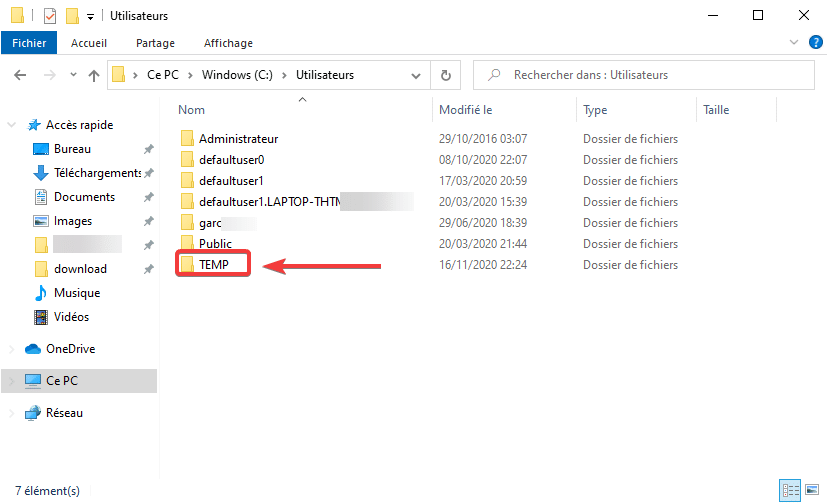This screenshot has height=503, width=828.
Task: Switch to large icons view button
Action: [x=812, y=491]
